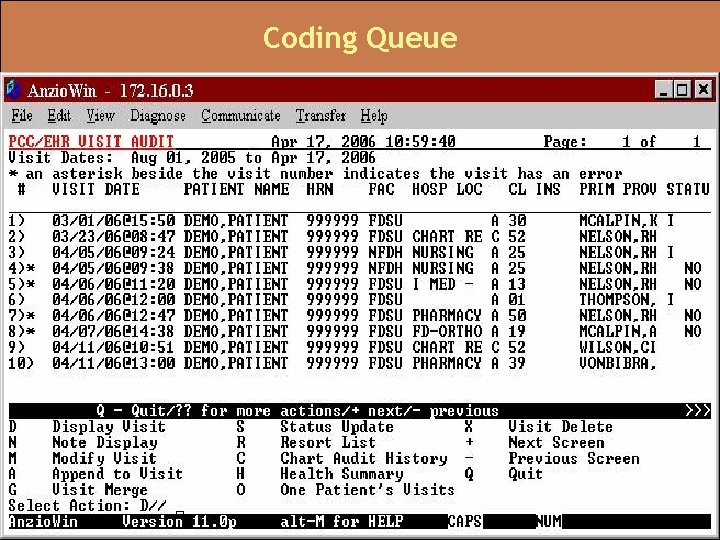Open the Diagnose menu

tap(158, 116)
